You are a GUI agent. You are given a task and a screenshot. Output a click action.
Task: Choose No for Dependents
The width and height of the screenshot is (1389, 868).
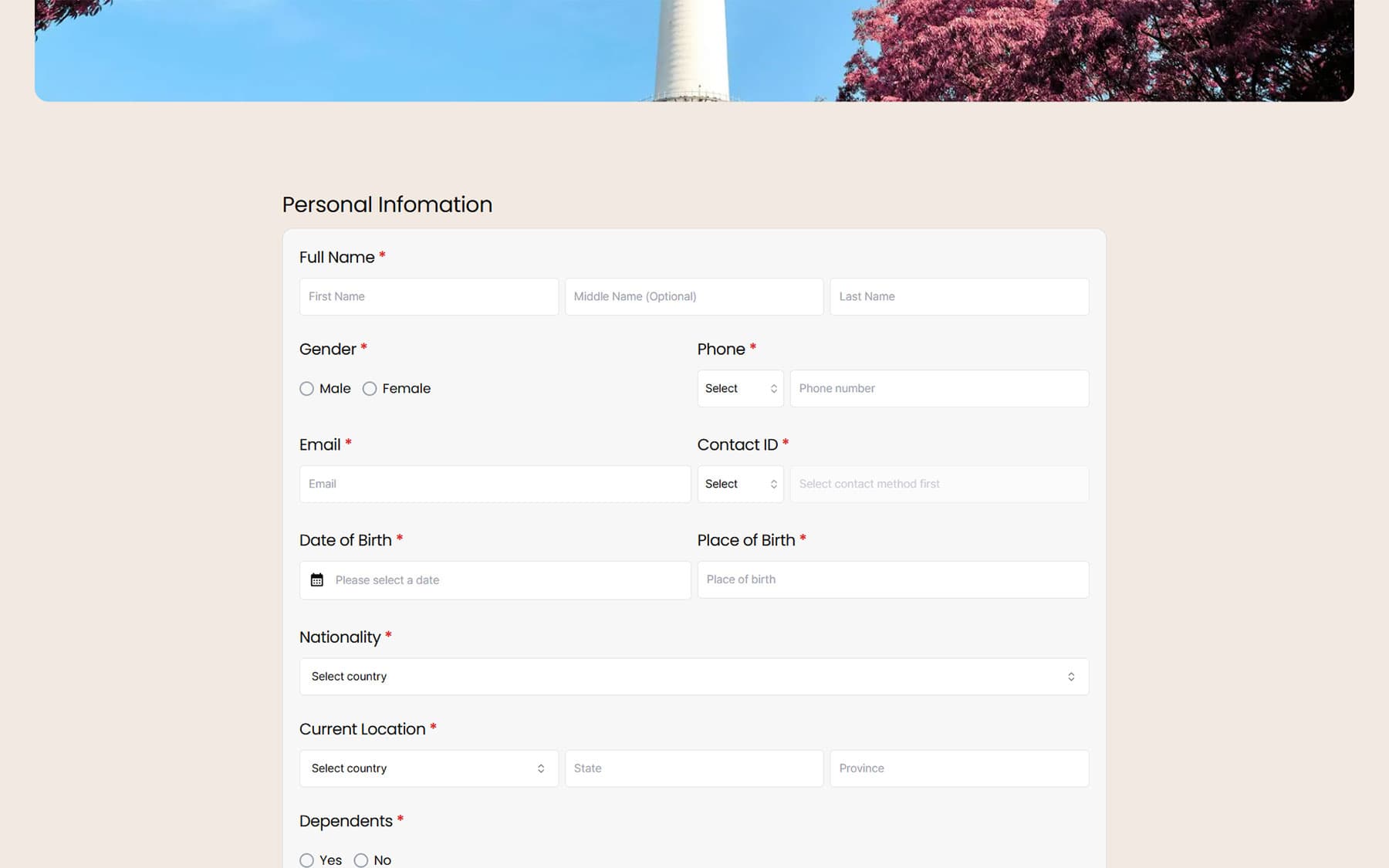361,860
